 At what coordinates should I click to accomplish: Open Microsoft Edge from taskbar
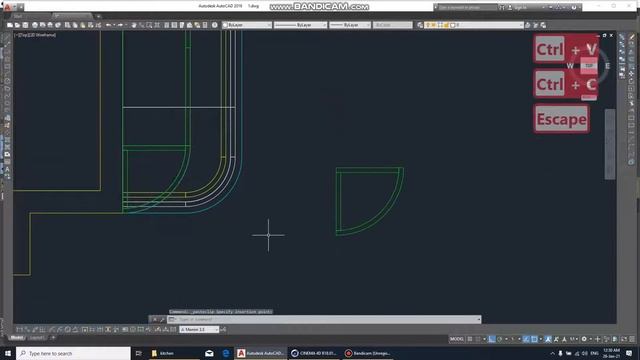(226, 353)
